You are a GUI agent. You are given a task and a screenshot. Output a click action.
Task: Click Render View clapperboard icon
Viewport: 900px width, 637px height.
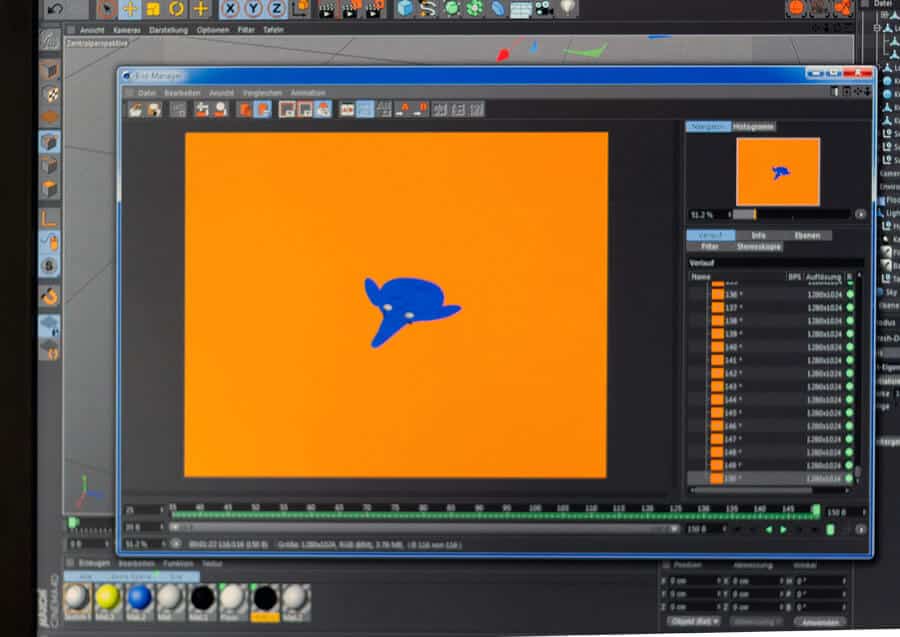[327, 9]
